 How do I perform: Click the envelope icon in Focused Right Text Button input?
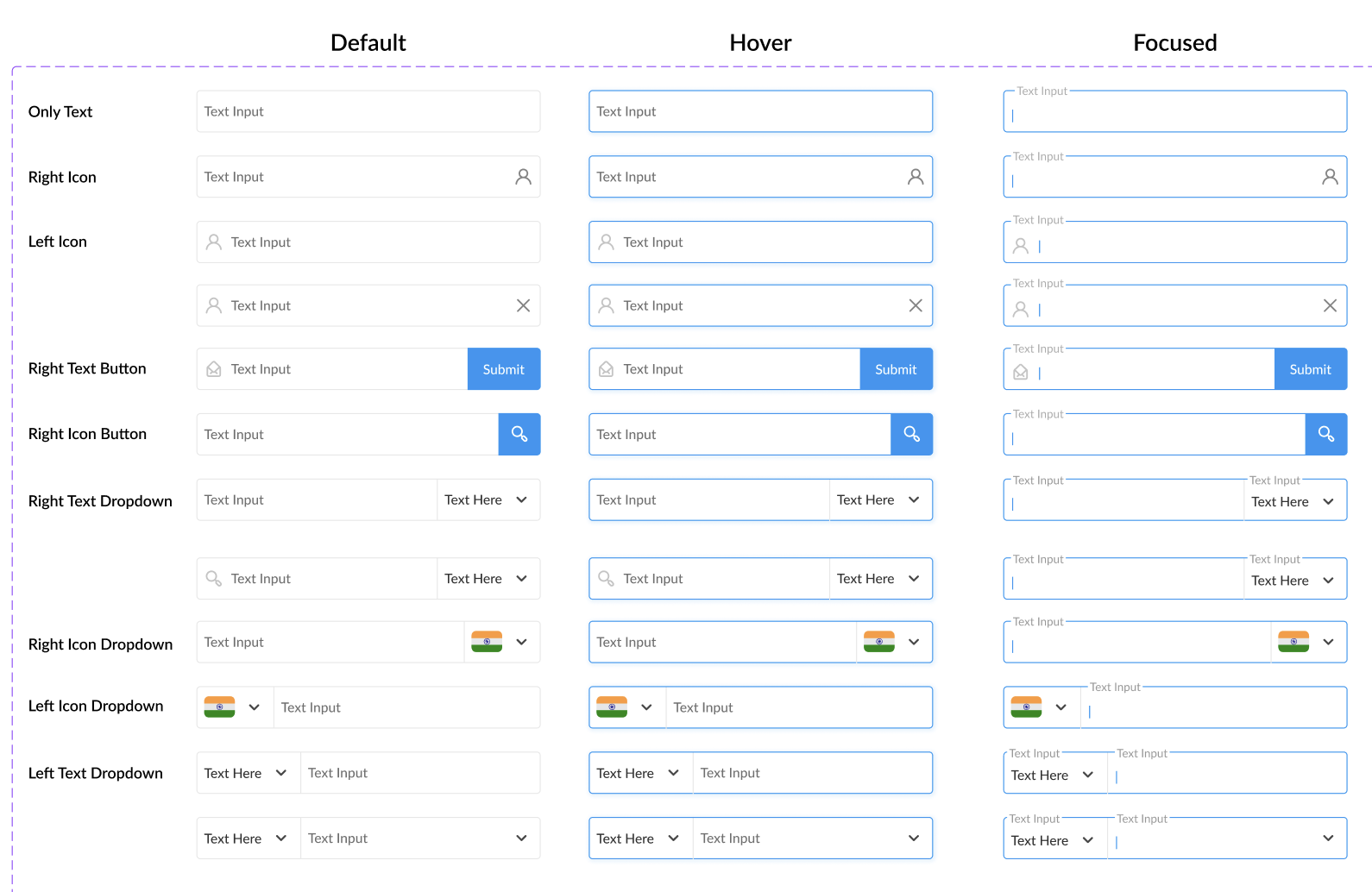(x=1021, y=373)
